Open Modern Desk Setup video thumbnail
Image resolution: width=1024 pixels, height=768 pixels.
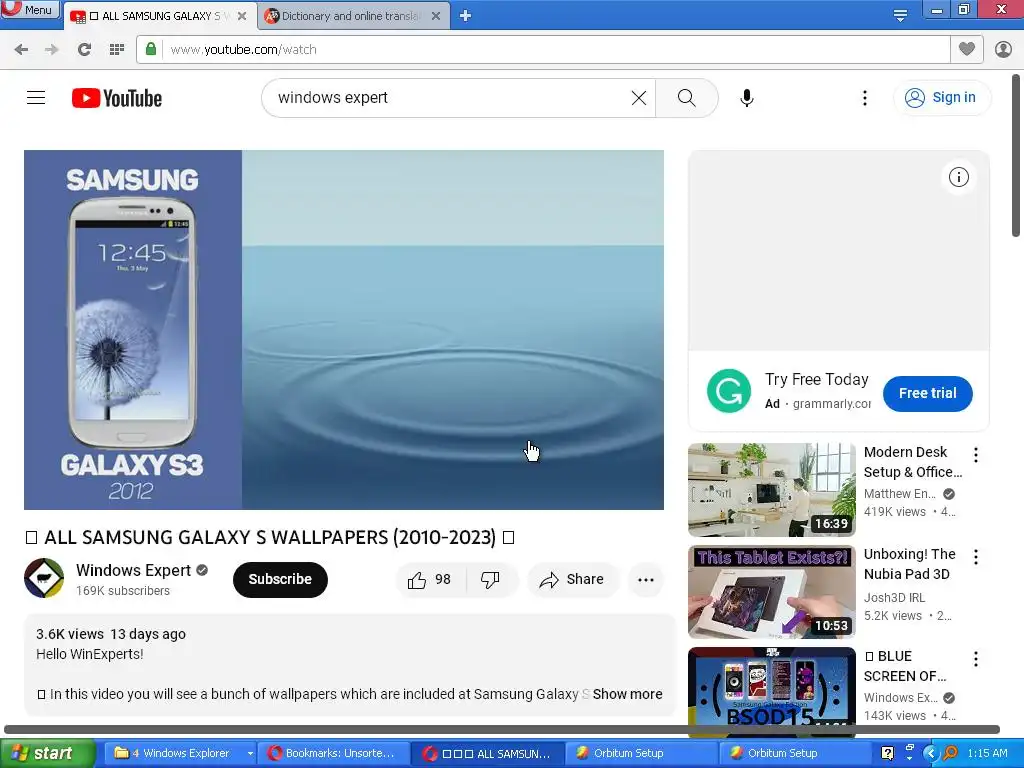772,490
